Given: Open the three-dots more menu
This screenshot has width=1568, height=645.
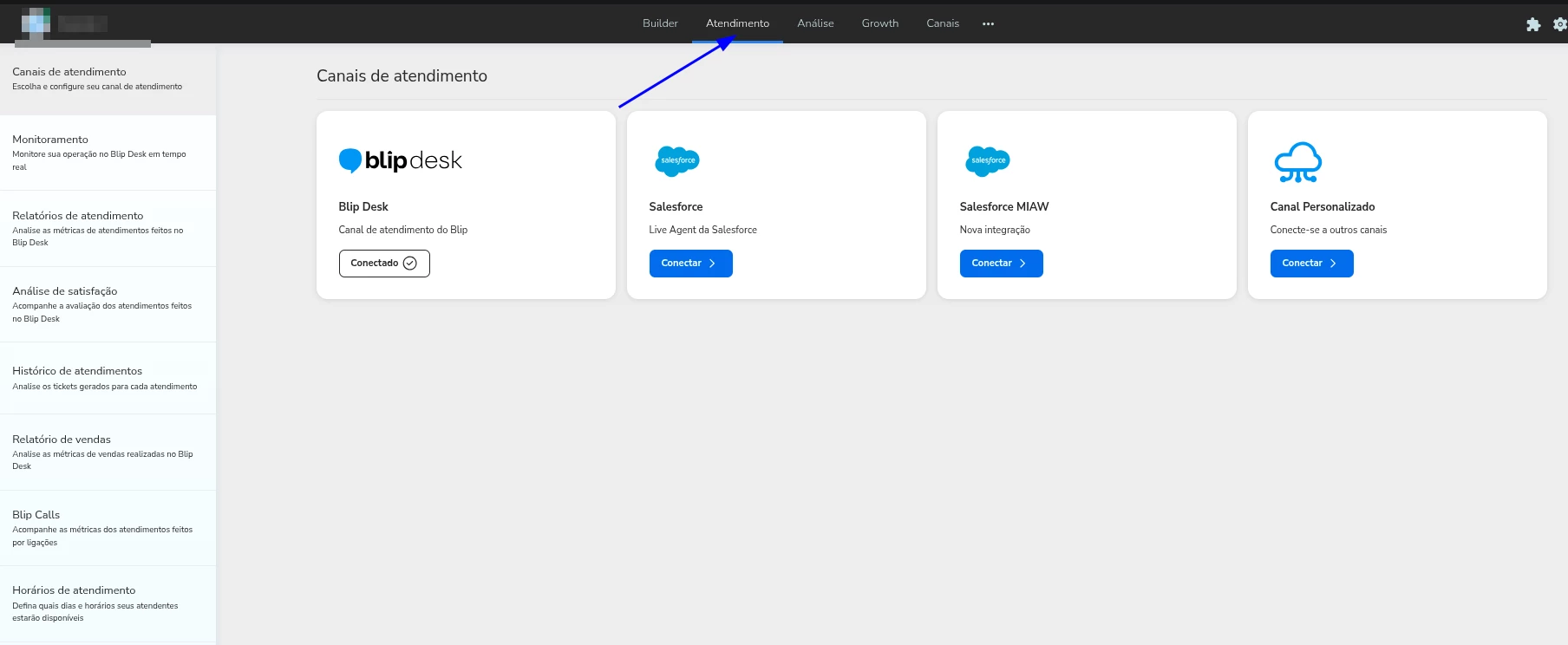Looking at the screenshot, I should tap(988, 24).
